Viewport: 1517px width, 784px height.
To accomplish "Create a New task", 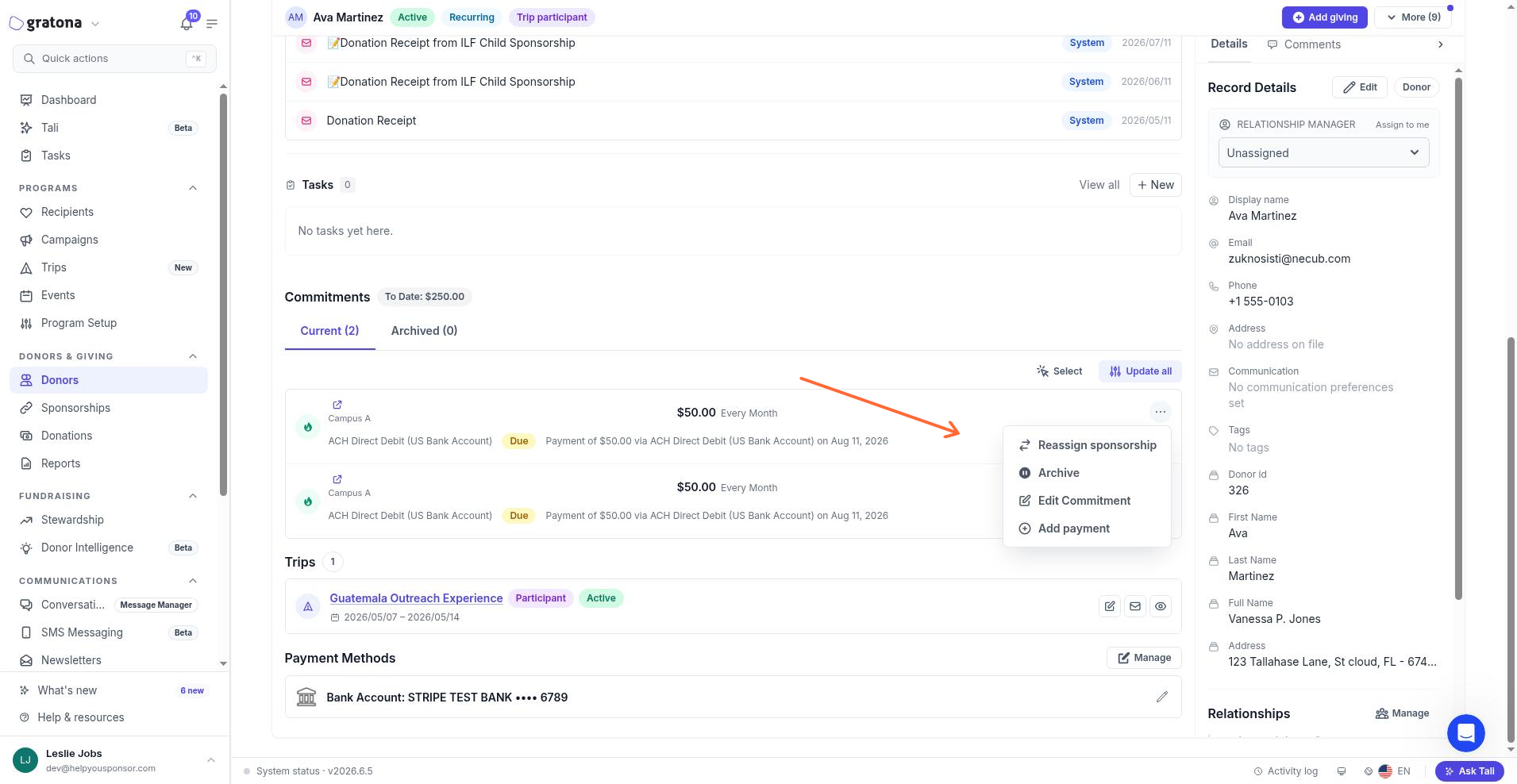I will [1155, 185].
